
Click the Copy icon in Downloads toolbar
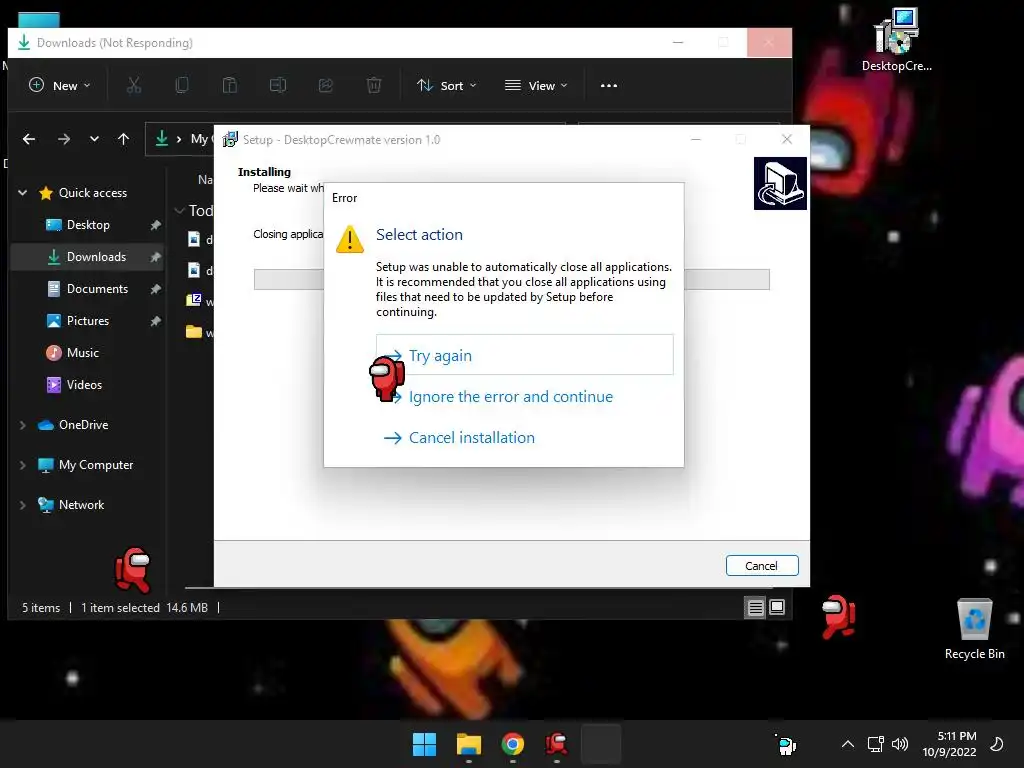point(182,86)
